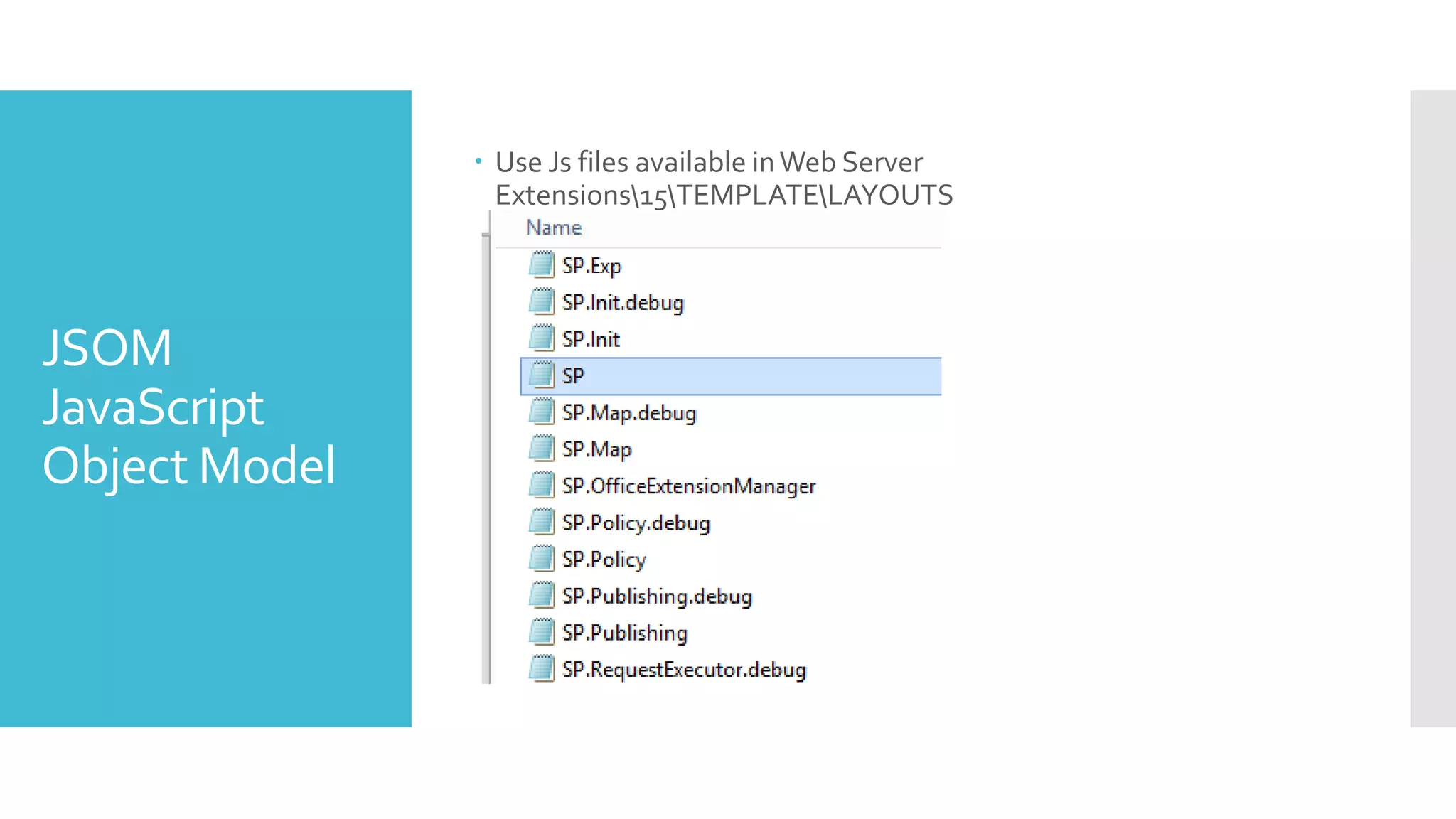Click the file icon beside SP.Policy
This screenshot has width=1456, height=819.
click(x=542, y=559)
